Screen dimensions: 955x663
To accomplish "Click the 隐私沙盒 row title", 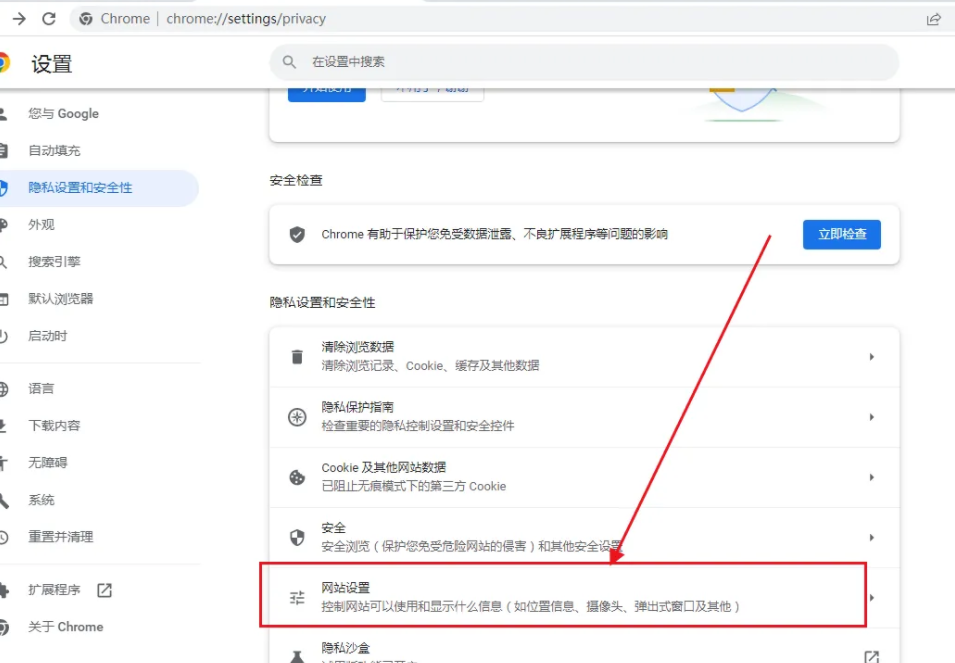I will tap(345, 648).
